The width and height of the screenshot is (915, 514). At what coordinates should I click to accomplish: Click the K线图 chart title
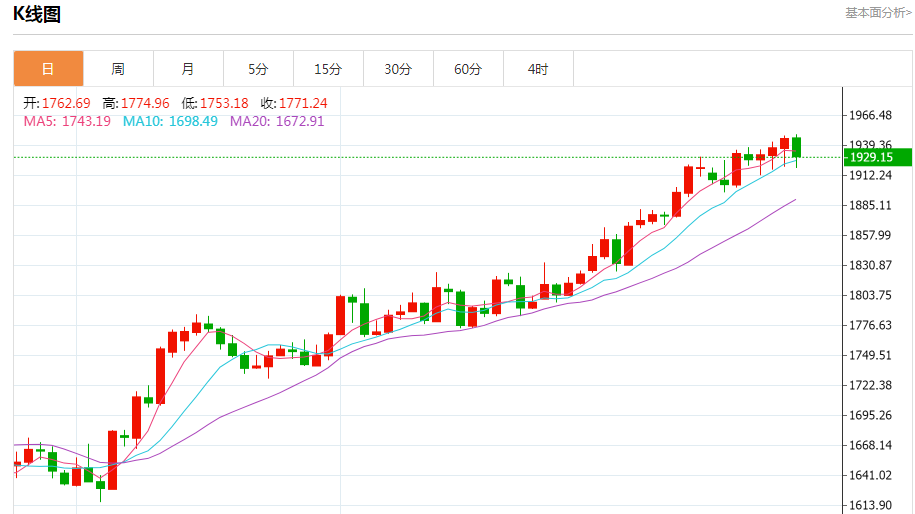click(37, 14)
